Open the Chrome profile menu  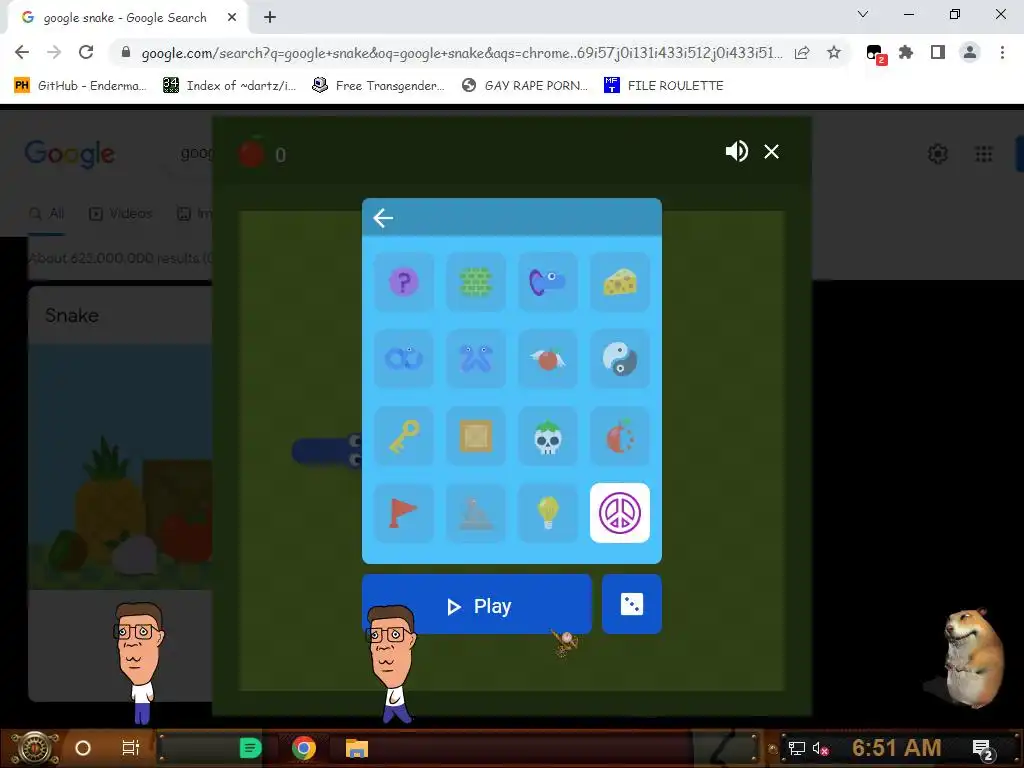970,52
